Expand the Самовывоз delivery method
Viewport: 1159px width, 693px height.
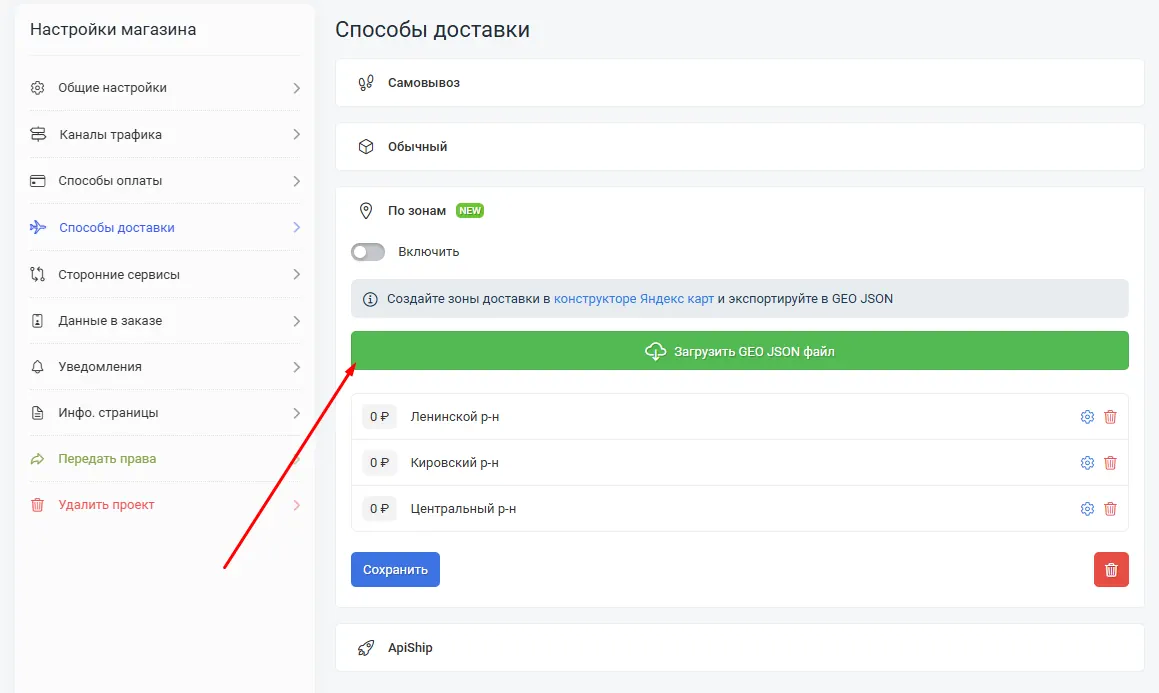[x=423, y=83]
